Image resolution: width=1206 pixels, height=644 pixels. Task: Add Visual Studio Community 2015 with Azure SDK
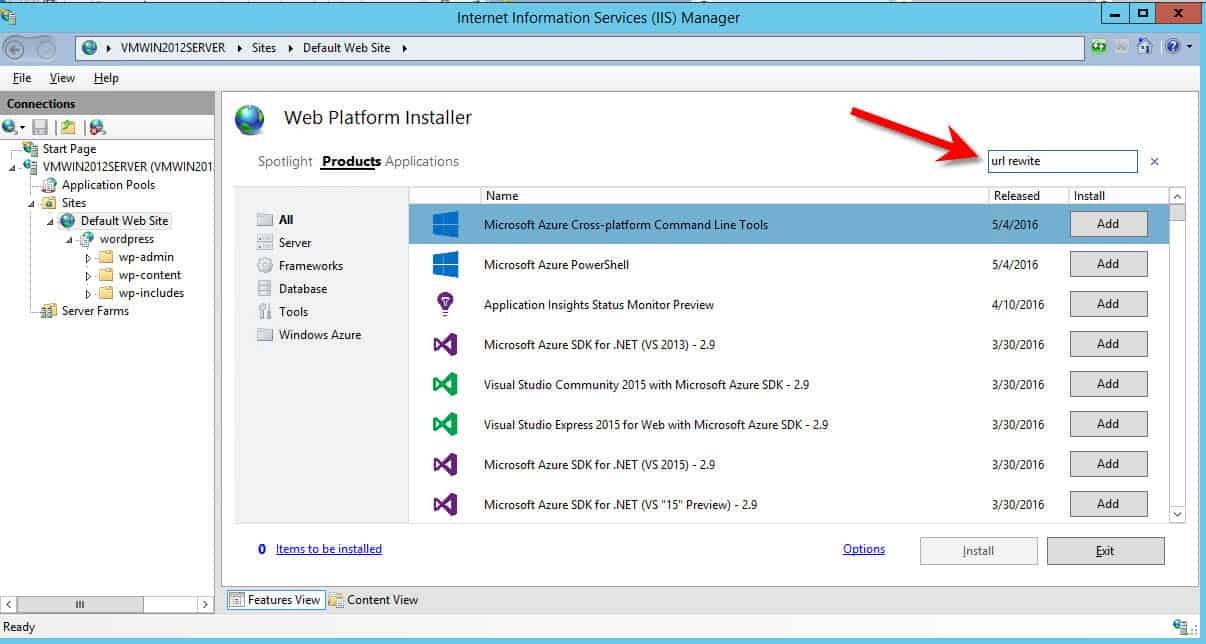1108,384
